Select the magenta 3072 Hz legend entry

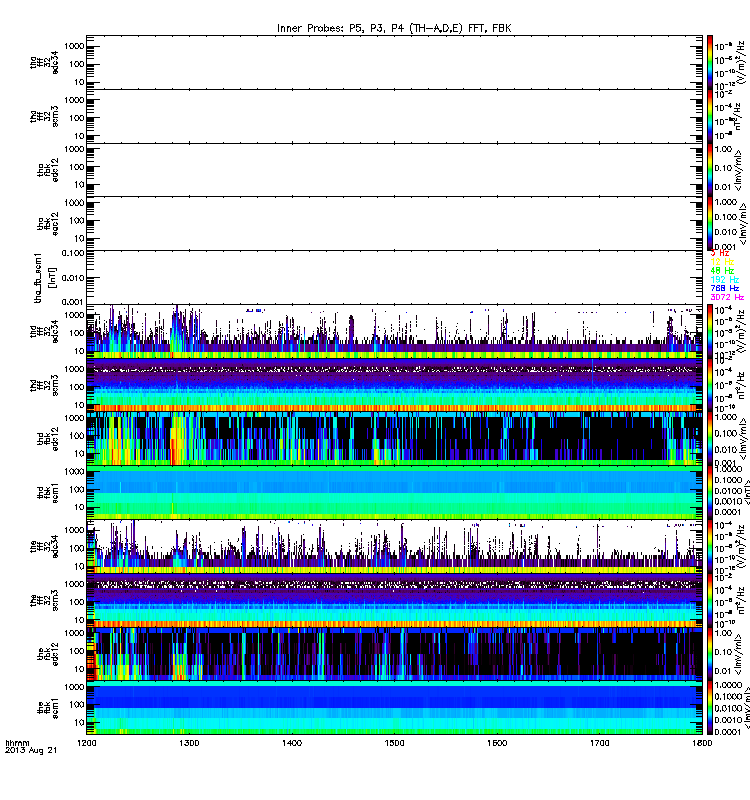tap(726, 297)
